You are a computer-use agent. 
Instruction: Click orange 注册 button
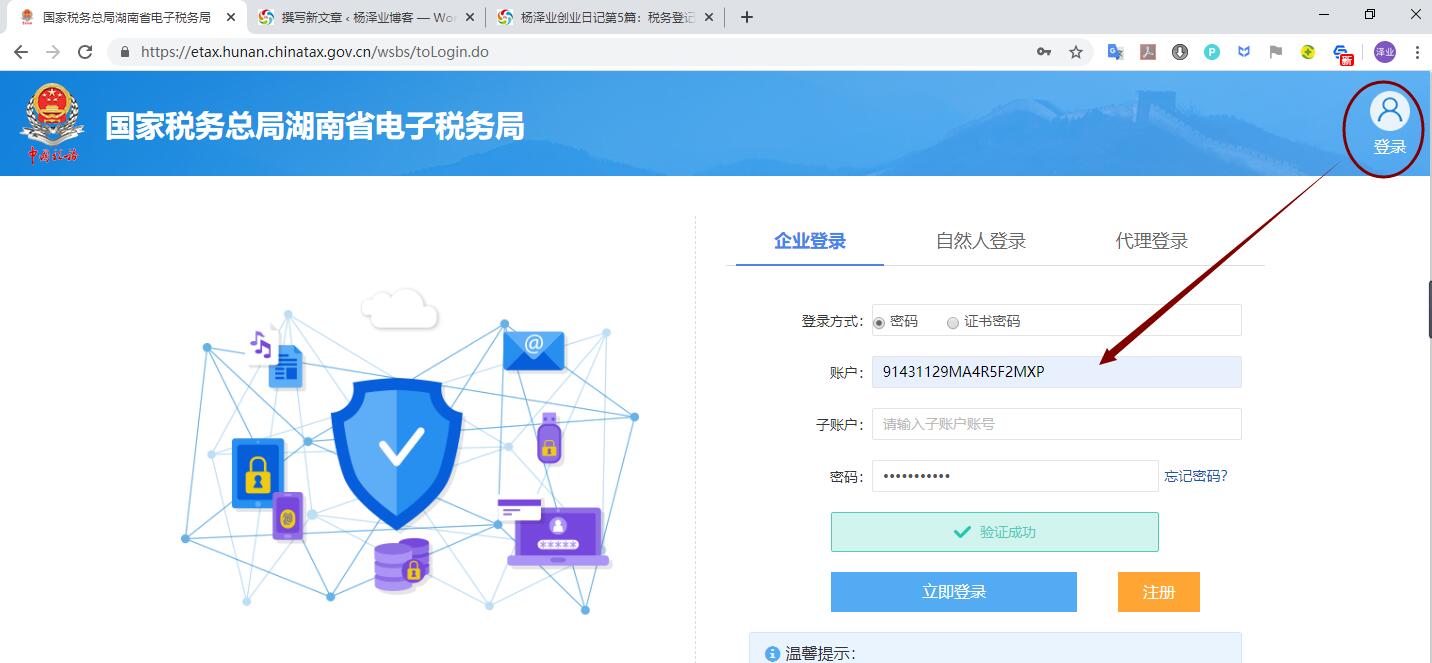(1159, 592)
